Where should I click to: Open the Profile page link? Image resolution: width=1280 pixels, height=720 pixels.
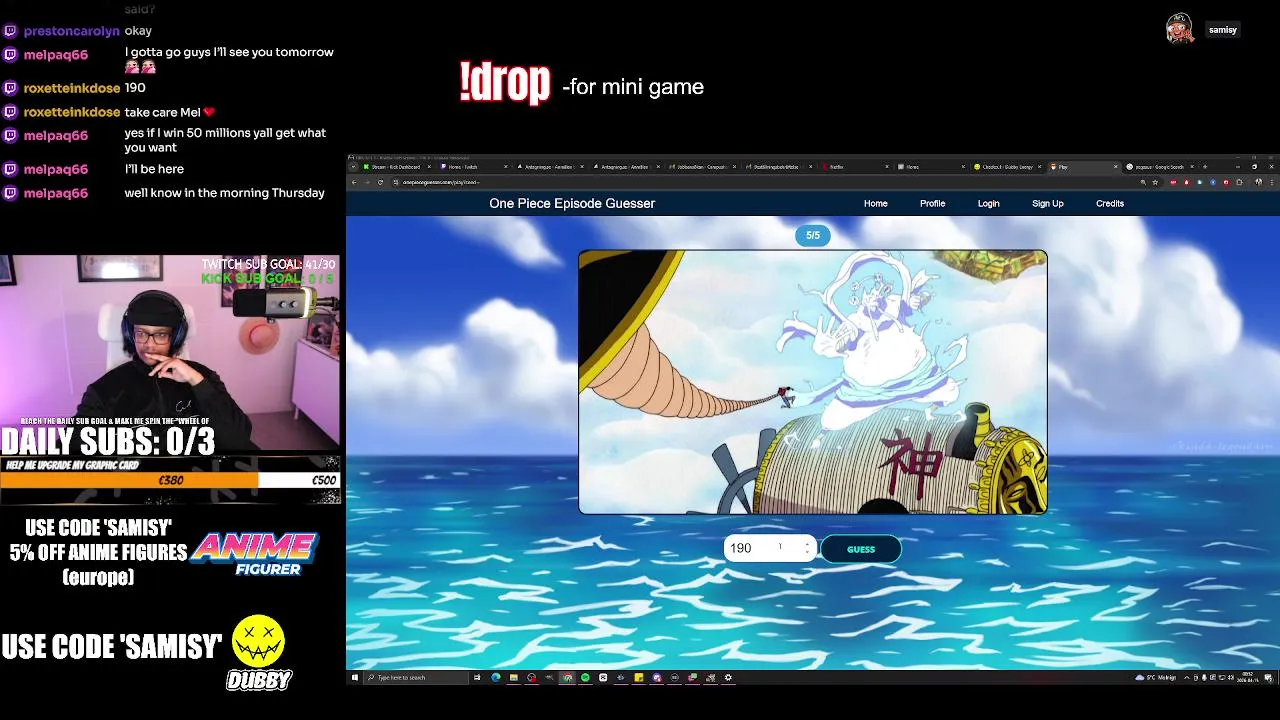932,203
